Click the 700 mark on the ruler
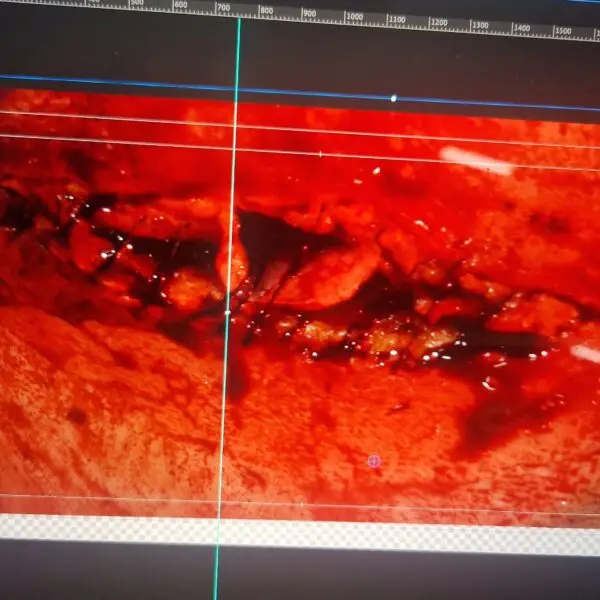The image size is (600, 600). click(x=223, y=8)
